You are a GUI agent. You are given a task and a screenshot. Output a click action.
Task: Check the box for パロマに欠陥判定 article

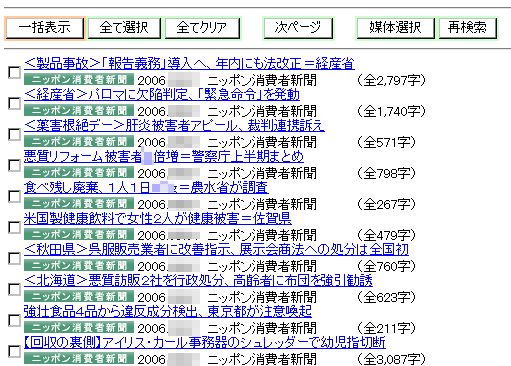14,103
